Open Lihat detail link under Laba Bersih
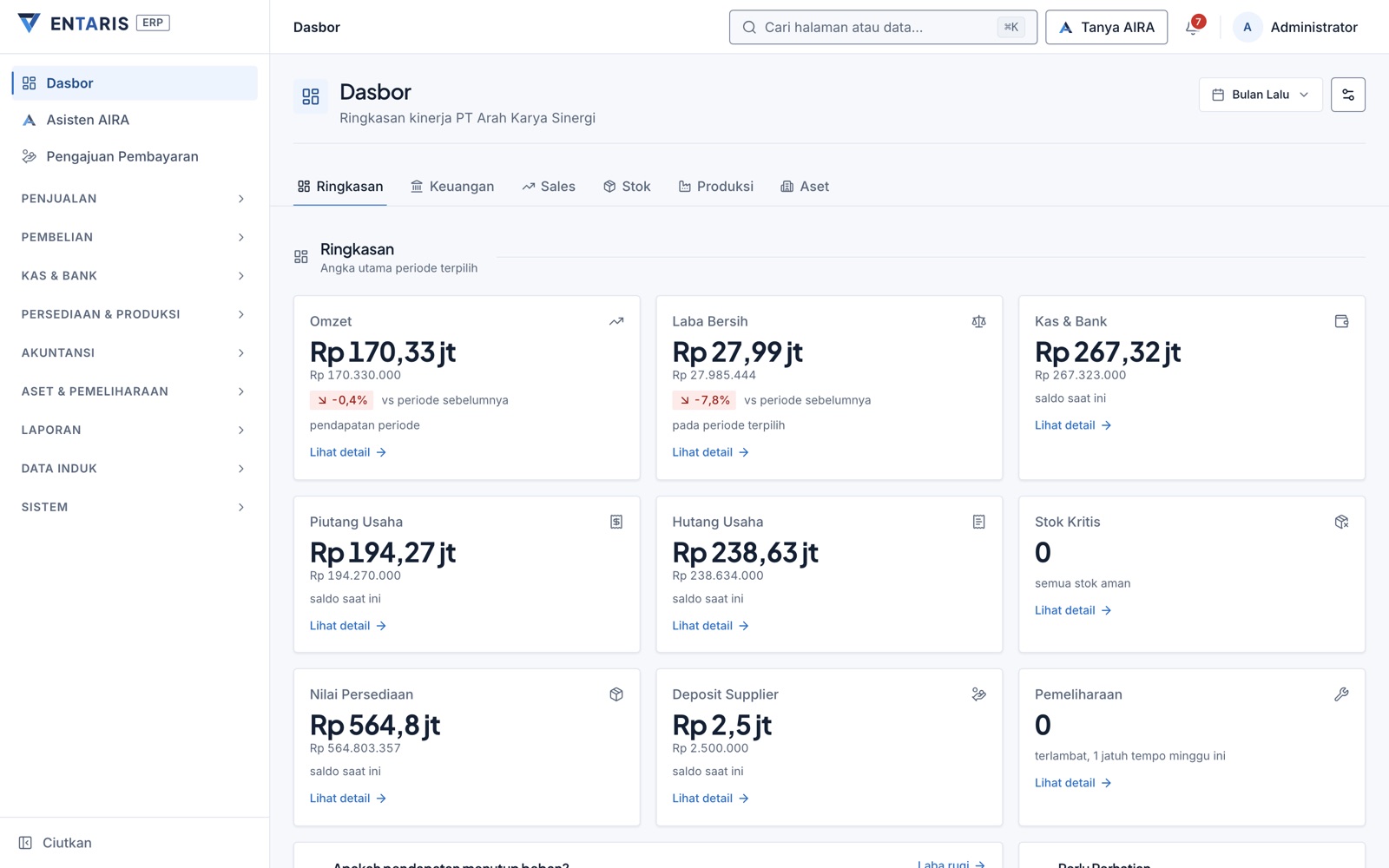The width and height of the screenshot is (1389, 868). click(710, 452)
